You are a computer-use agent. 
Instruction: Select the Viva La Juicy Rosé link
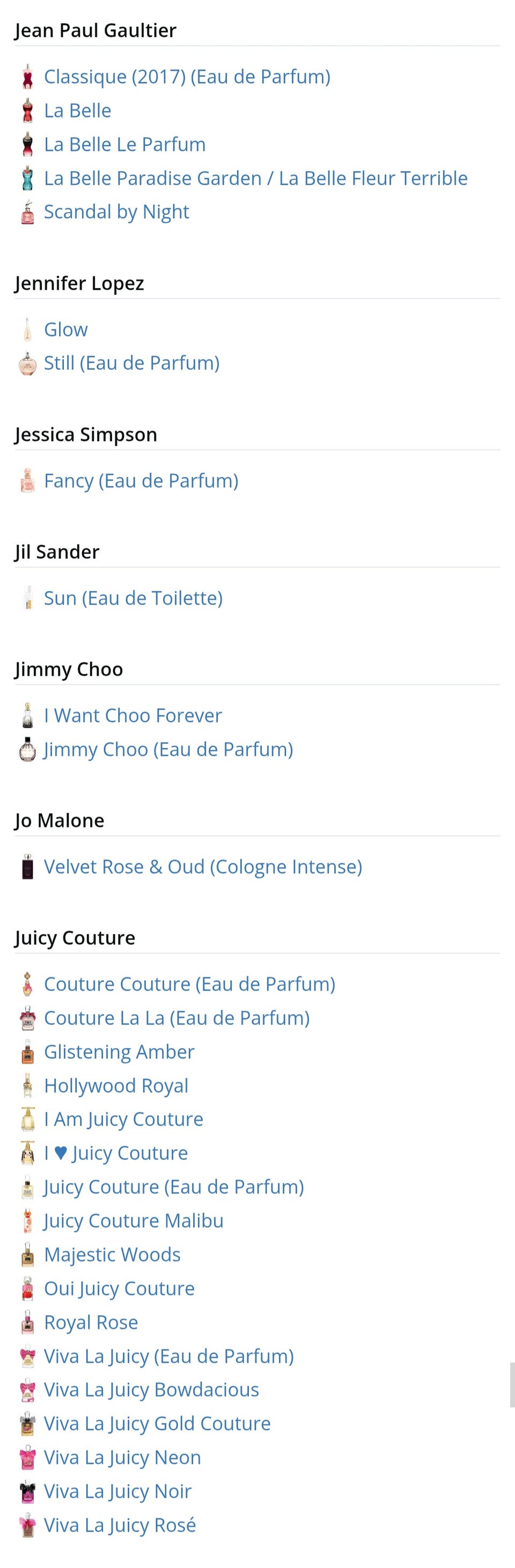(120, 1526)
